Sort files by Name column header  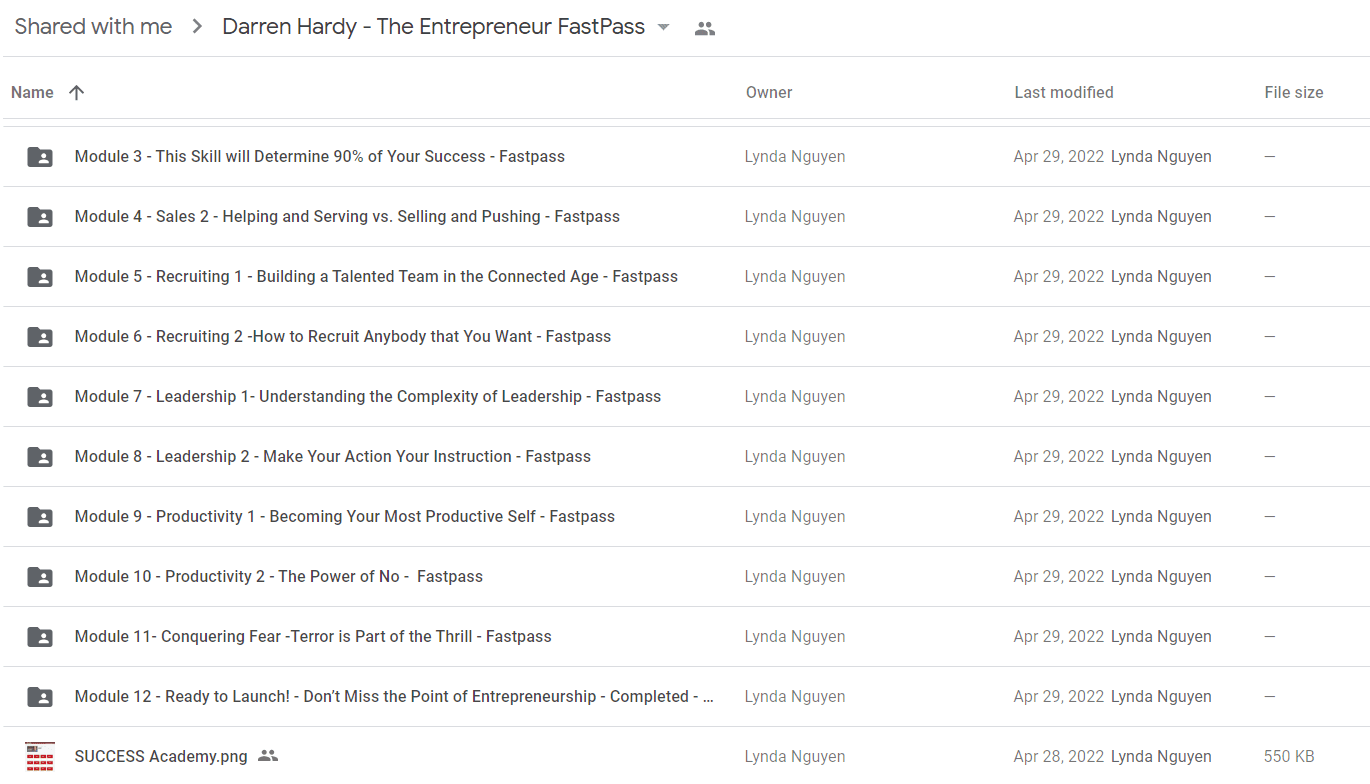pyautogui.click(x=32, y=92)
